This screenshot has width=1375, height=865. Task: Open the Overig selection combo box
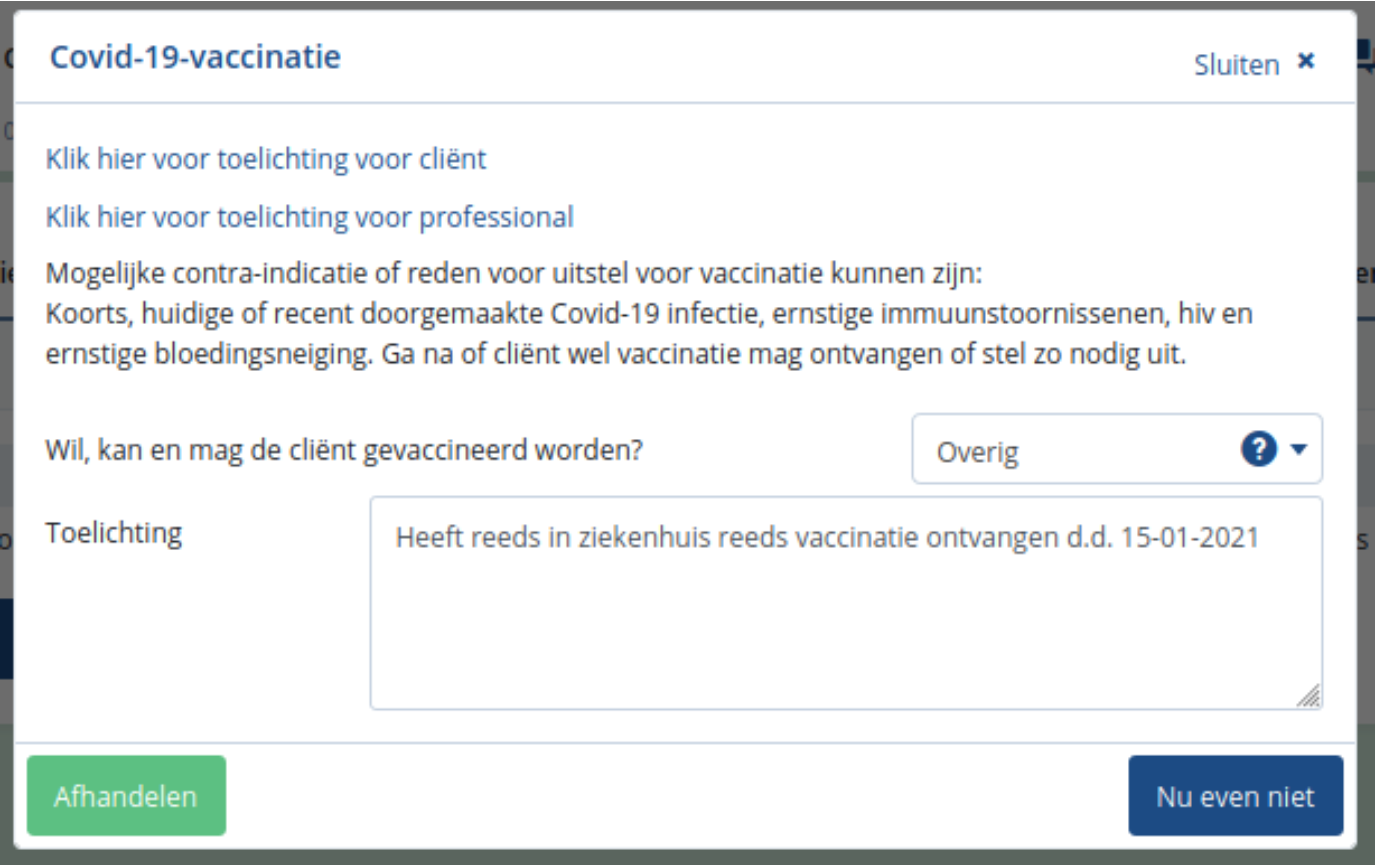pyautogui.click(x=1080, y=450)
